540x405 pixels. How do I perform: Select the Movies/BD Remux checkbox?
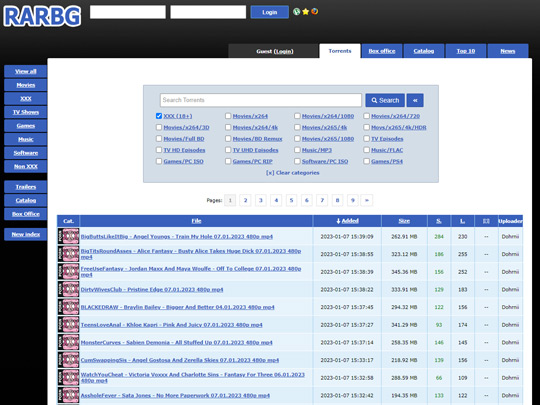click(x=228, y=139)
